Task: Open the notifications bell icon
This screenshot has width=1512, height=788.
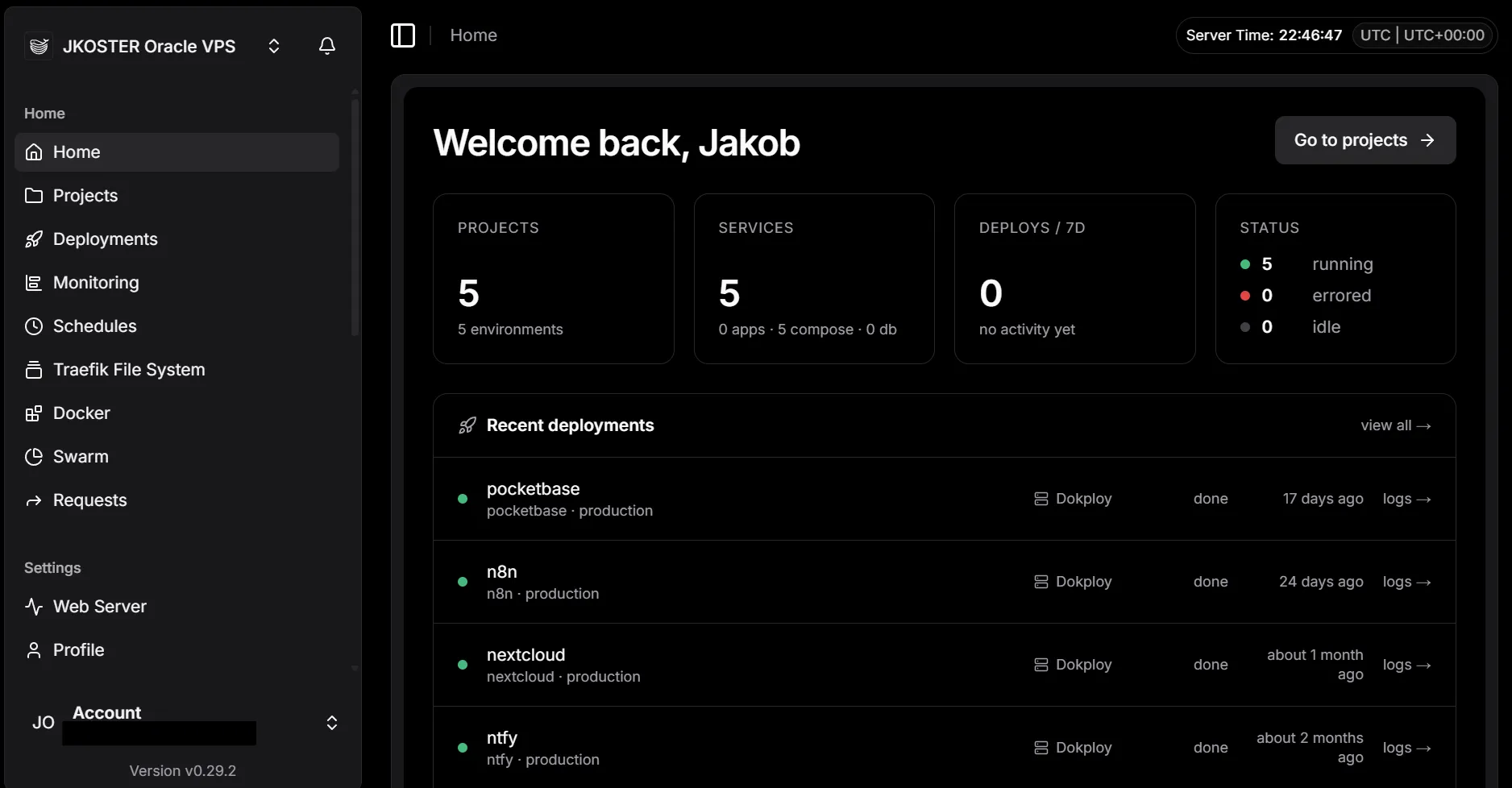Action: 327,46
